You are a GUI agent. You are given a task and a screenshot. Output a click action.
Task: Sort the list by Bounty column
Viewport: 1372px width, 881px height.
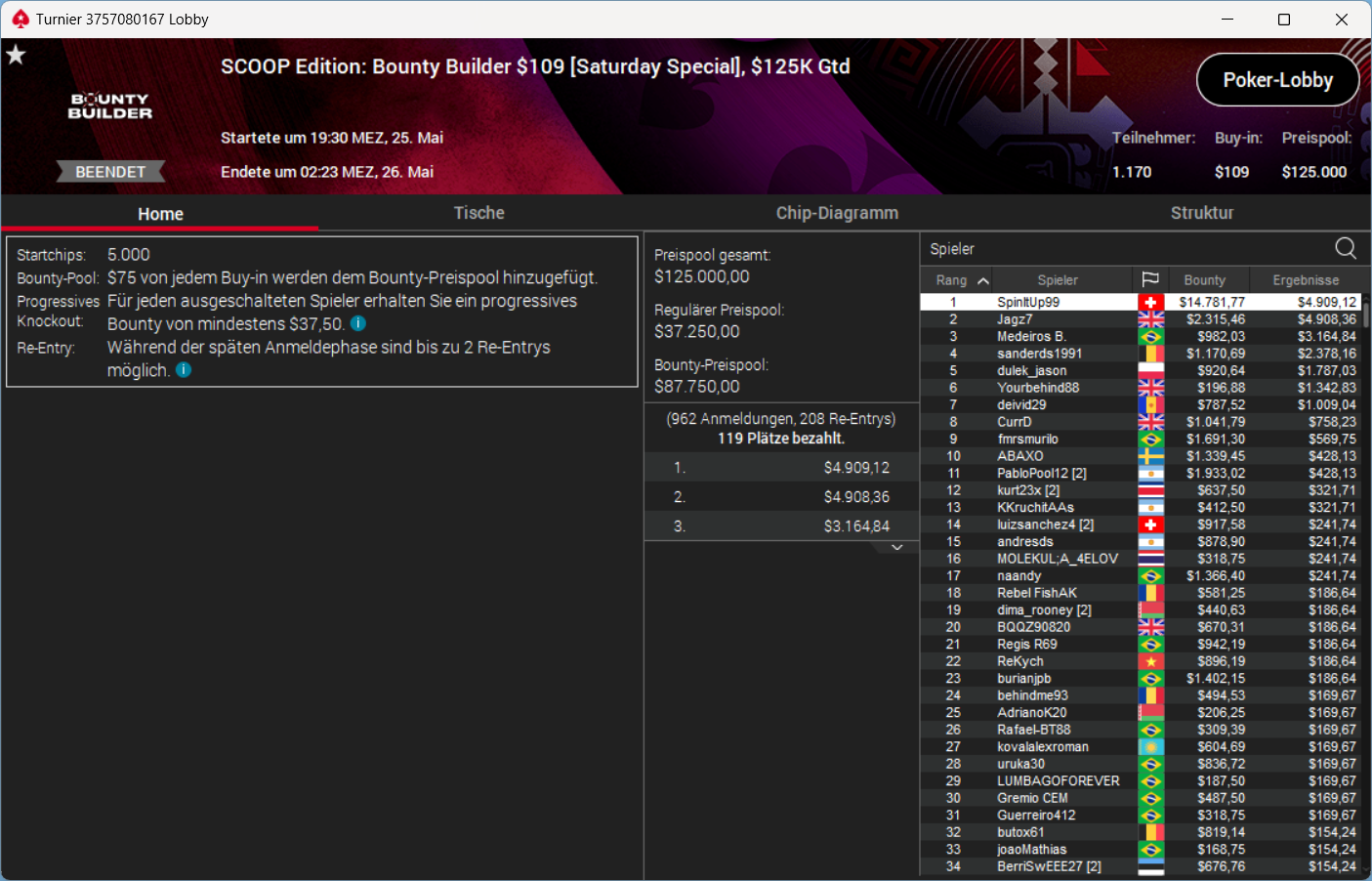pyautogui.click(x=1204, y=279)
